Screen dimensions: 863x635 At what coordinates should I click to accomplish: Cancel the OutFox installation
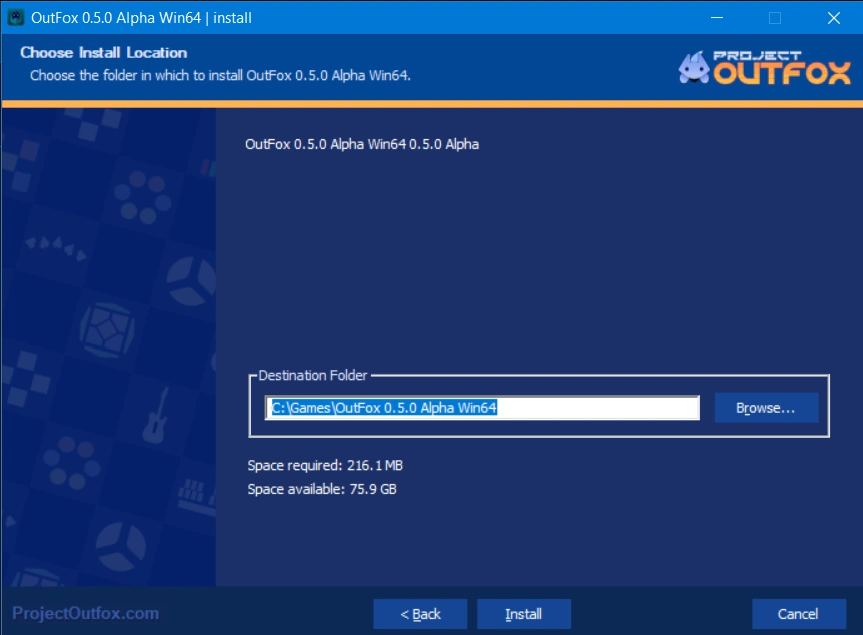click(x=799, y=614)
